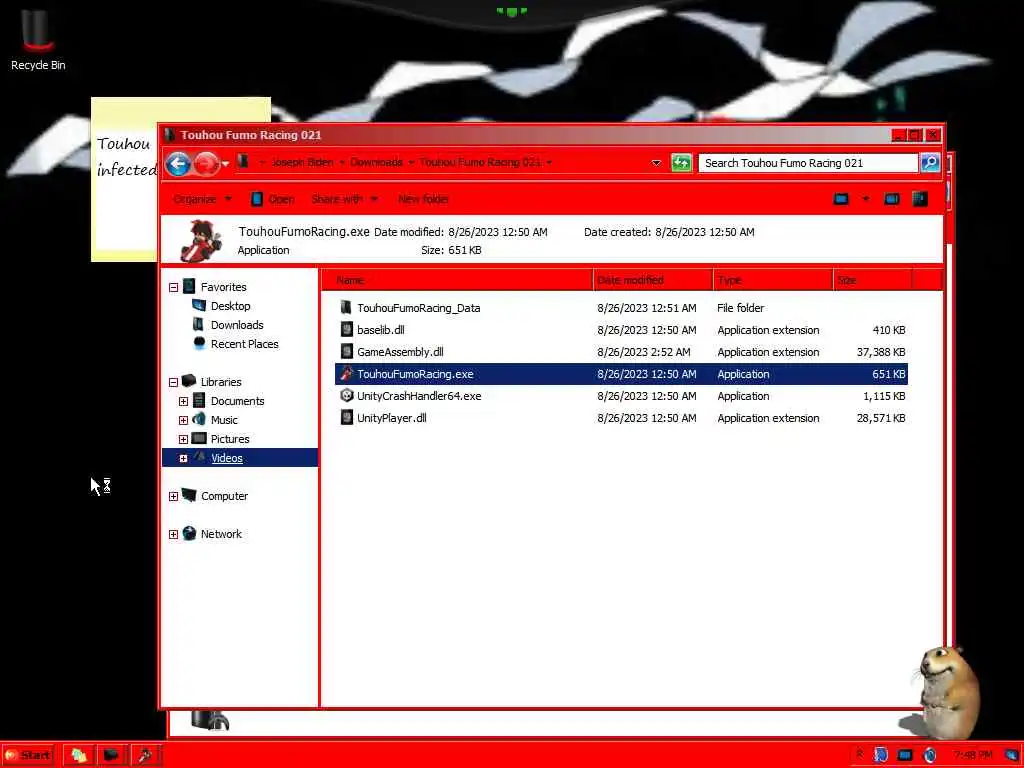The image size is (1024, 768).
Task: Expand the Music library node
Action: (184, 421)
